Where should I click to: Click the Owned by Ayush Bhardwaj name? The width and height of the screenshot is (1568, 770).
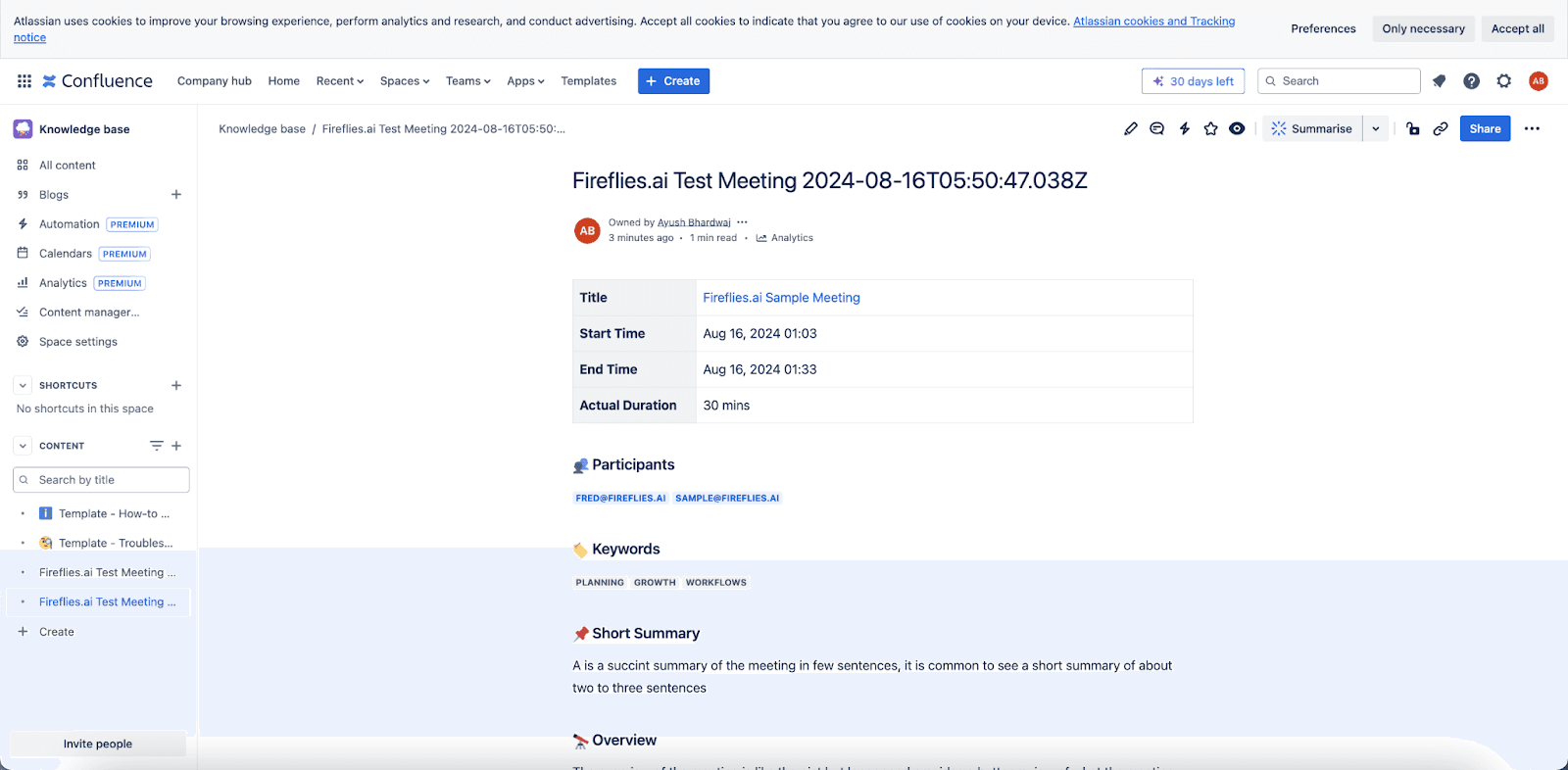(x=694, y=222)
